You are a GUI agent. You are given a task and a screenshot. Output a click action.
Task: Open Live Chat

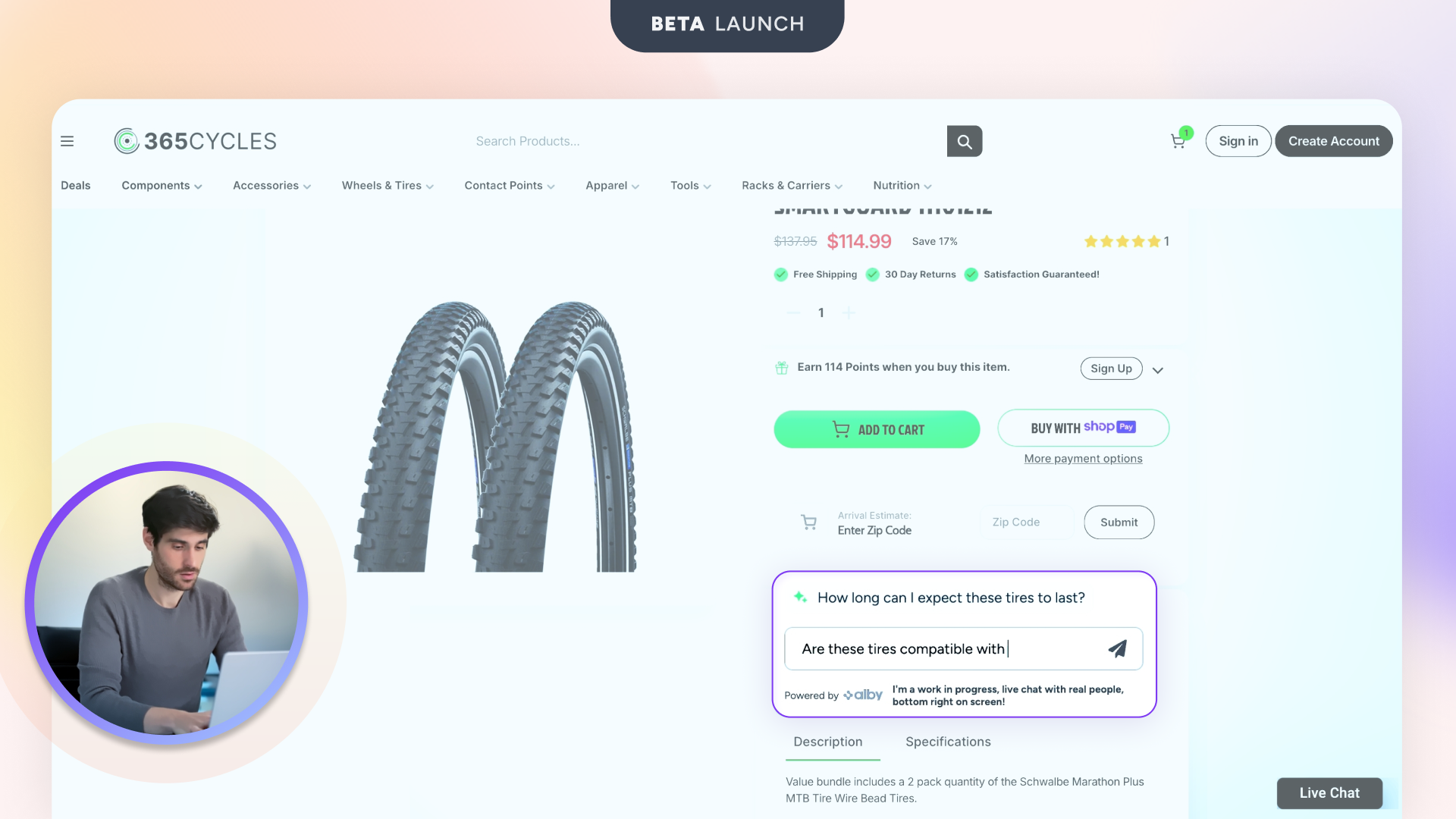click(1329, 793)
